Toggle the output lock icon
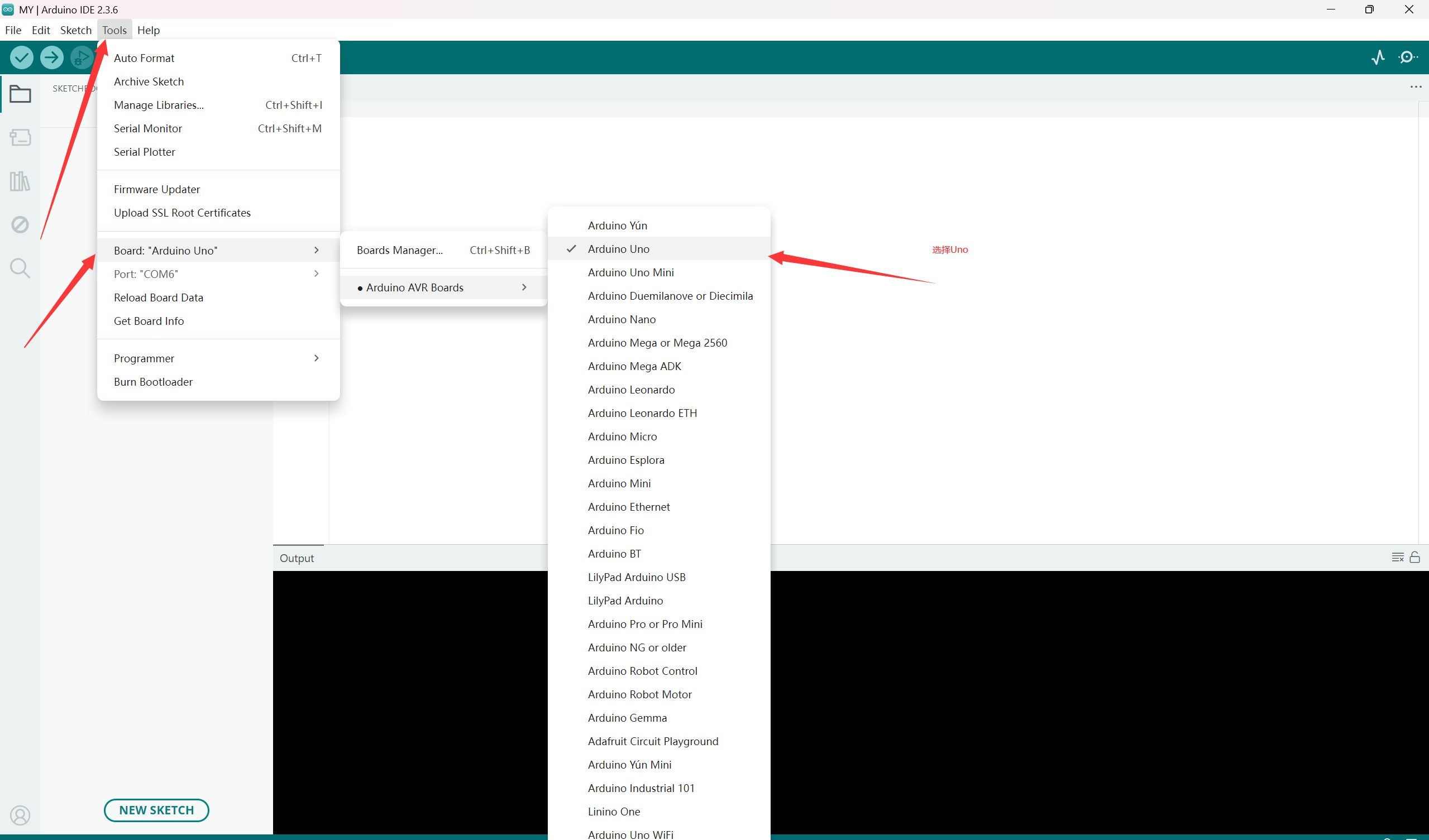 (x=1414, y=558)
